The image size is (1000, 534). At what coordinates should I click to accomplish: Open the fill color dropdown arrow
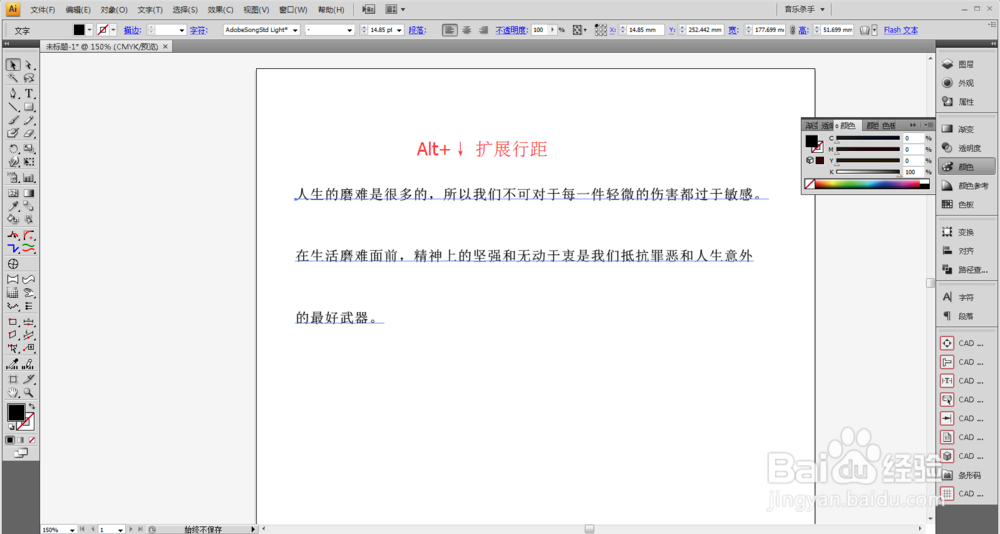tap(89, 30)
